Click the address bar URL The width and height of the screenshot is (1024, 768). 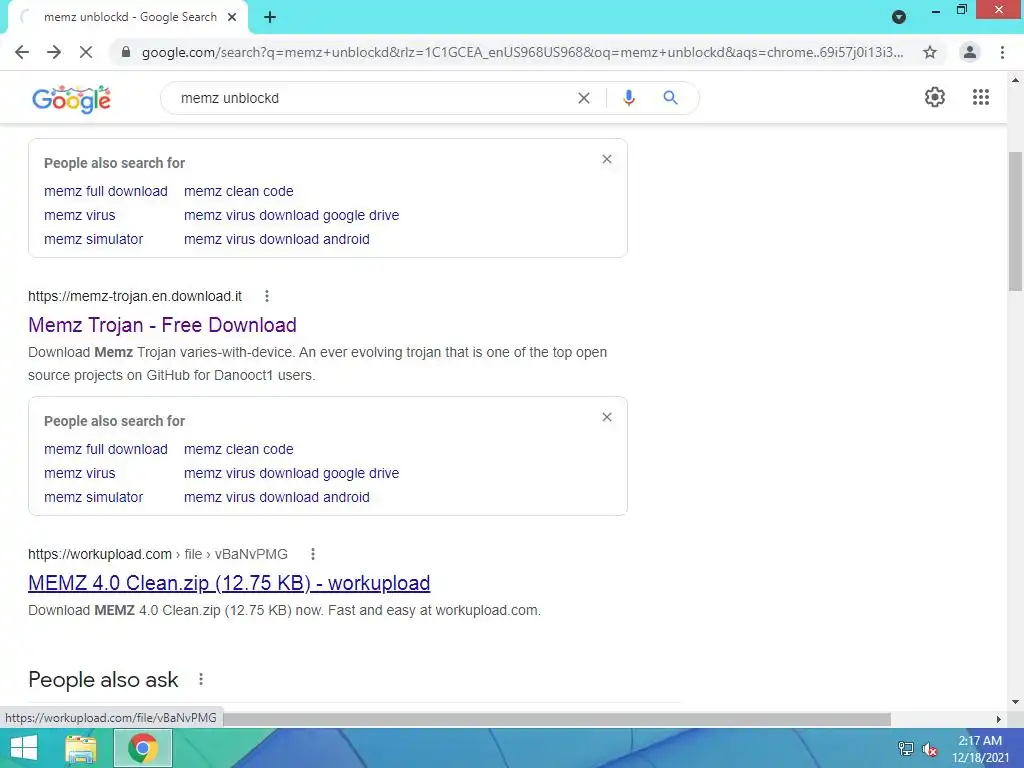pos(522,52)
